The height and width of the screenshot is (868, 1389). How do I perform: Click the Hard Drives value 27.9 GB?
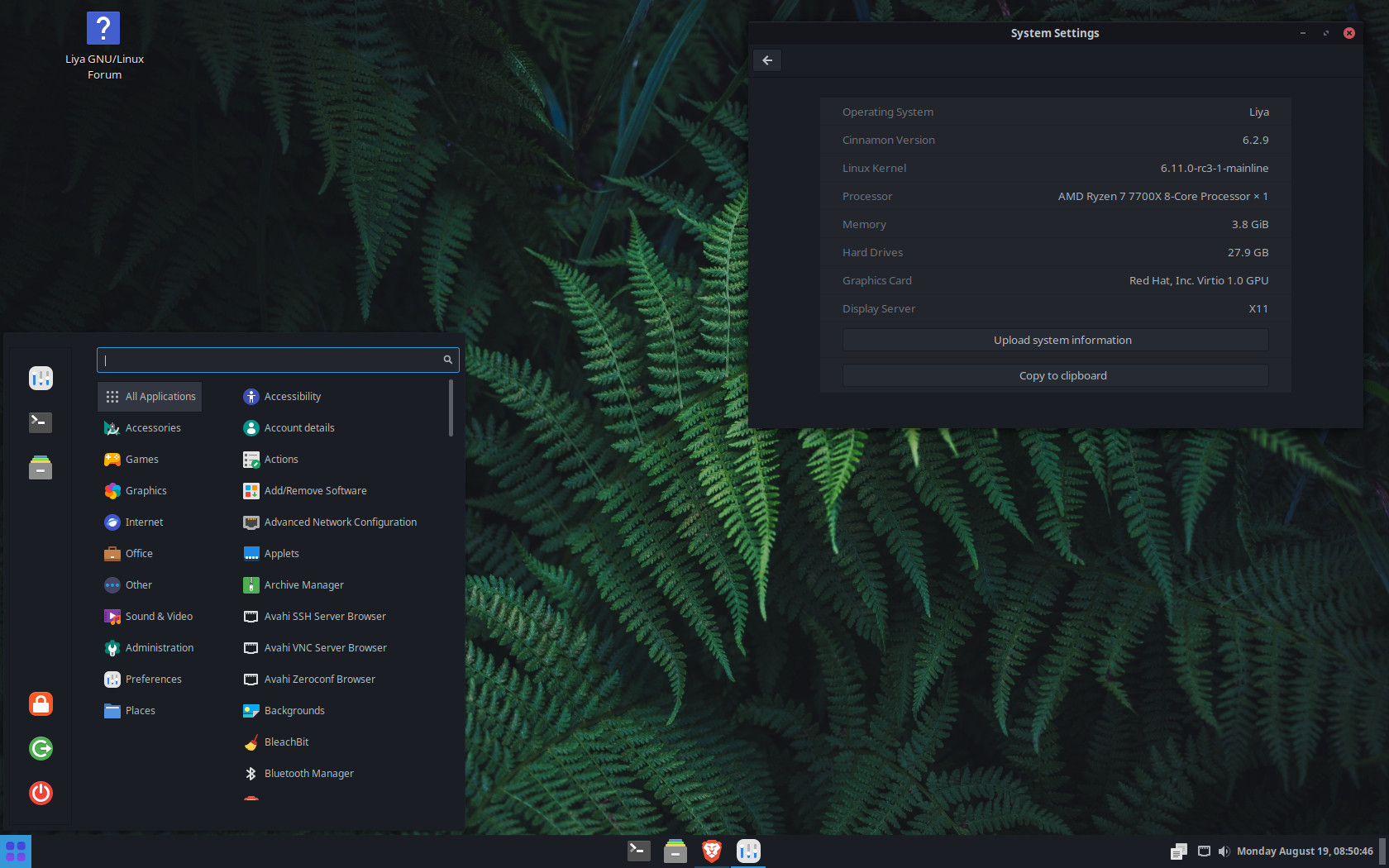tap(1248, 253)
